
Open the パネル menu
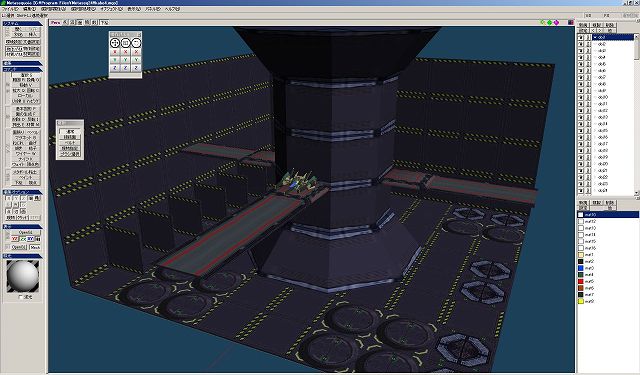coord(153,8)
